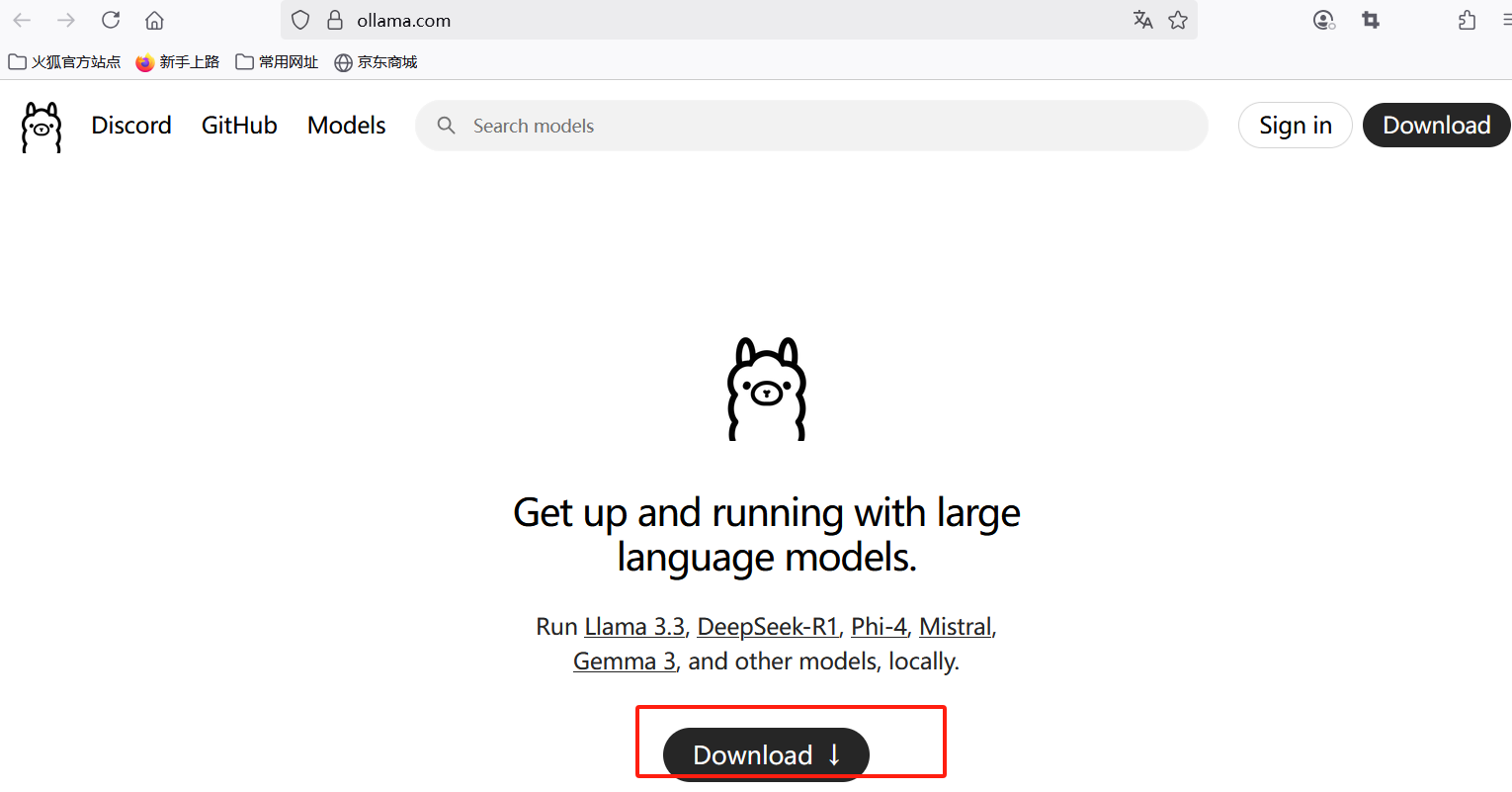Image resolution: width=1512 pixels, height=792 pixels.
Task: Open the Mistral link
Action: (x=956, y=627)
